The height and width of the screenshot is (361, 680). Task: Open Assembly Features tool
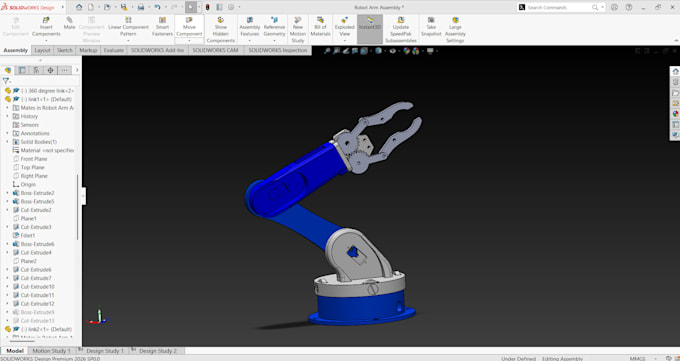click(250, 27)
